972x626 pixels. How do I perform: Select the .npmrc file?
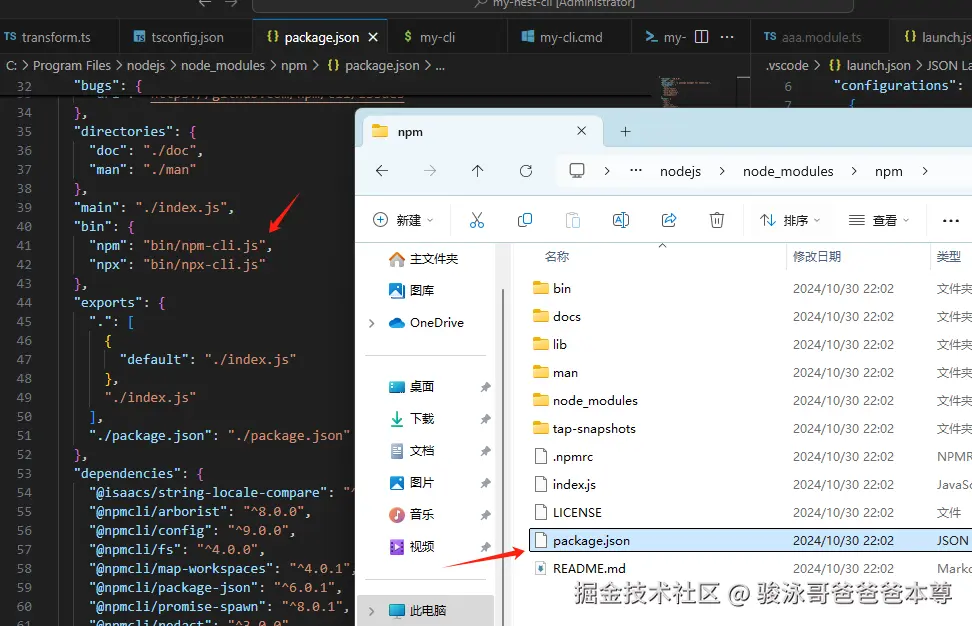coord(563,457)
